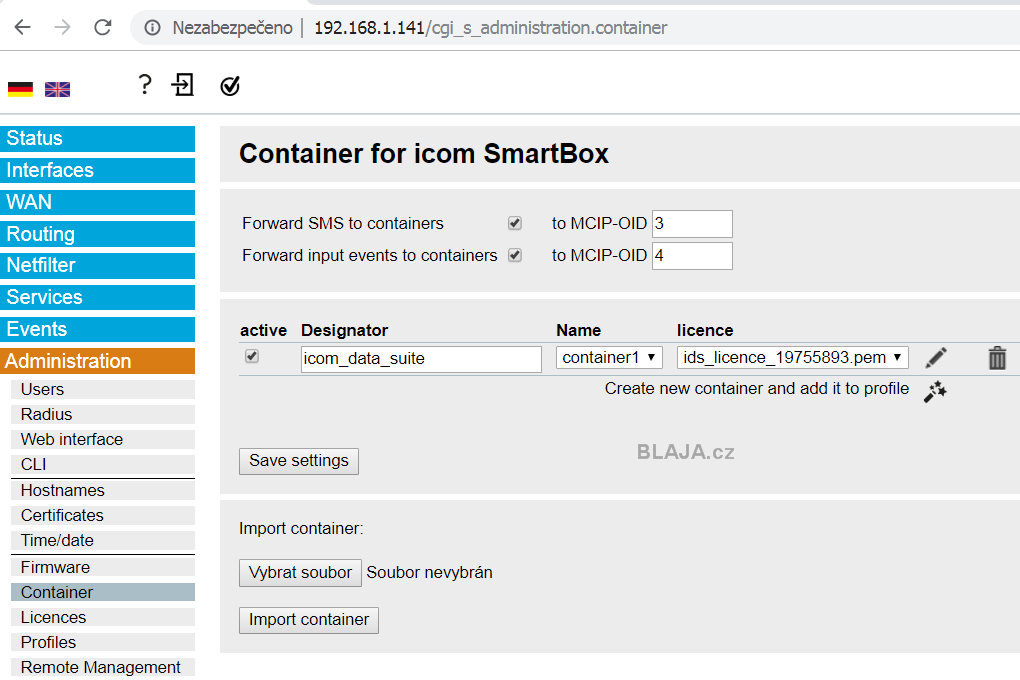Click the Save settings button

[x=299, y=461]
